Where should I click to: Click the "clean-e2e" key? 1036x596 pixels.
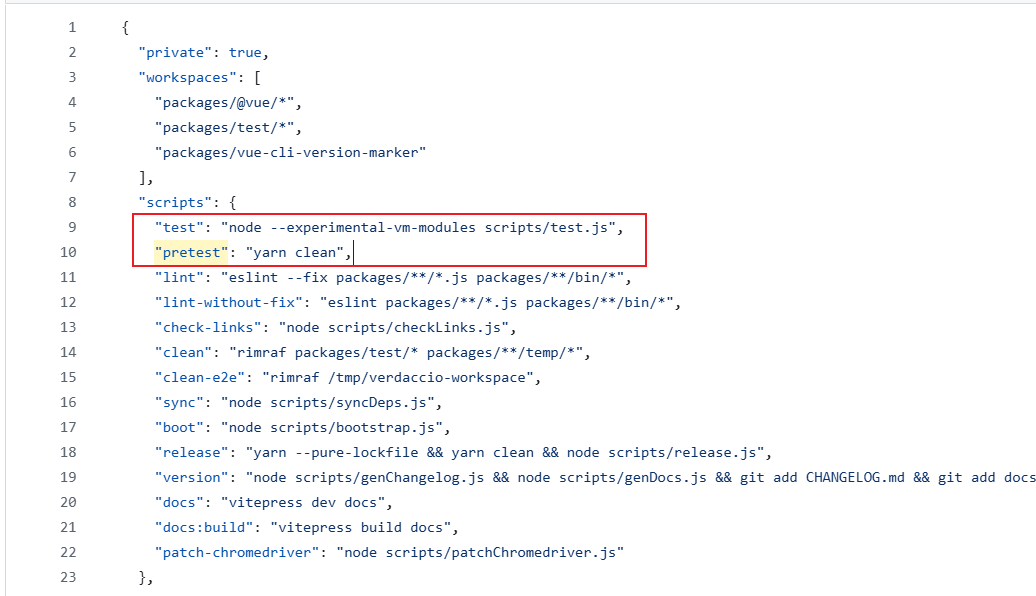tap(199, 377)
